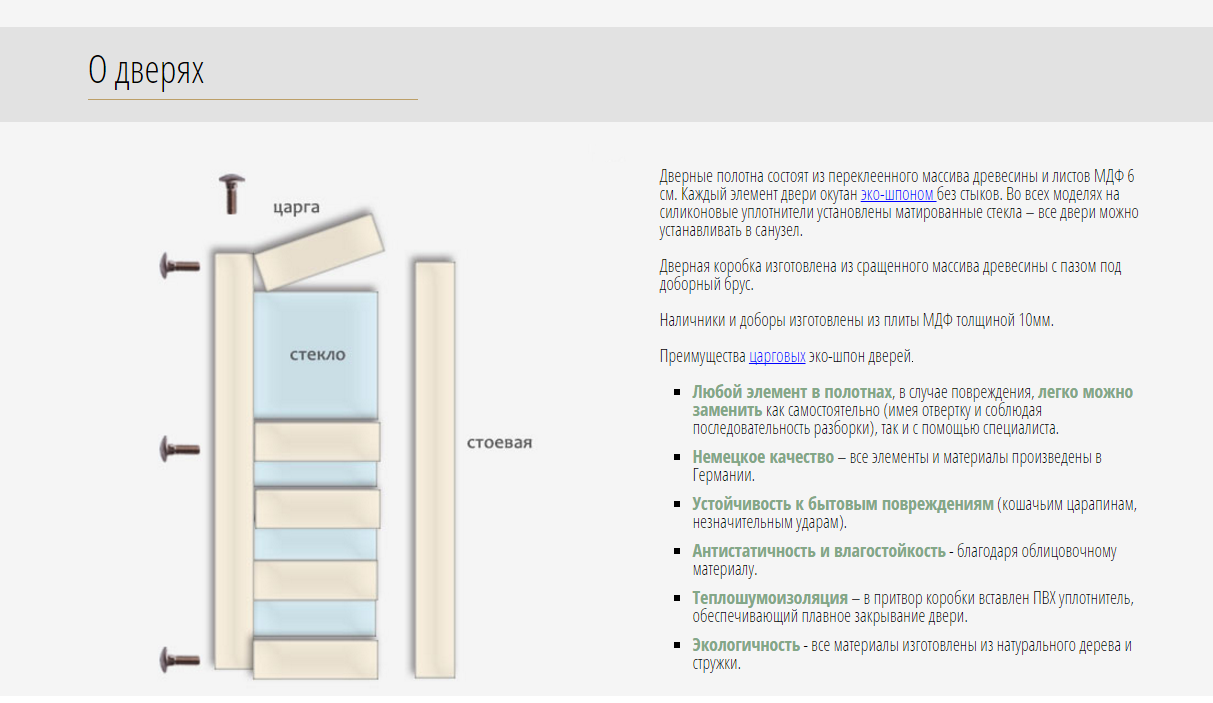Select the bold text Устойчивость к бытовым повреждениям
Screen dimensions: 1213x703
843,504
